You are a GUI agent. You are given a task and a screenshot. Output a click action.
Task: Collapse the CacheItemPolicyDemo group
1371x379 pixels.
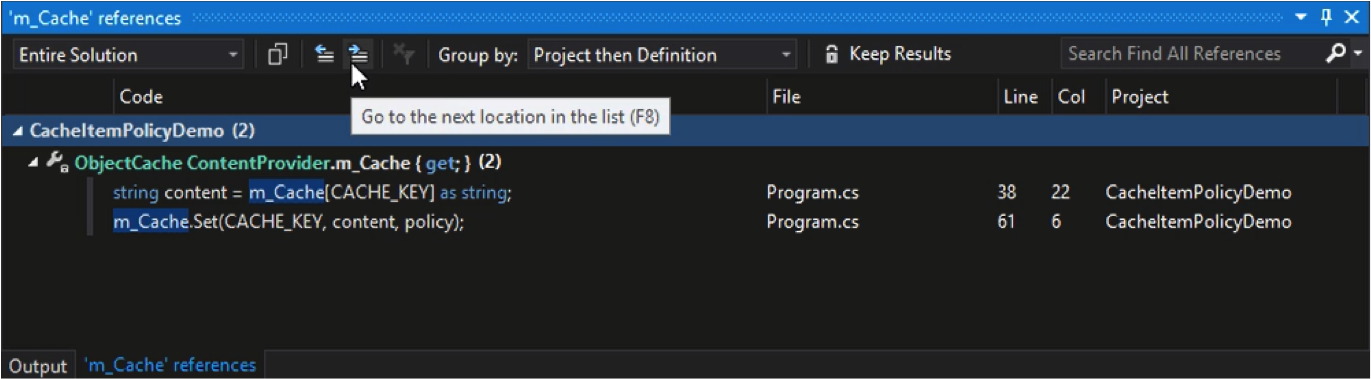(20, 132)
